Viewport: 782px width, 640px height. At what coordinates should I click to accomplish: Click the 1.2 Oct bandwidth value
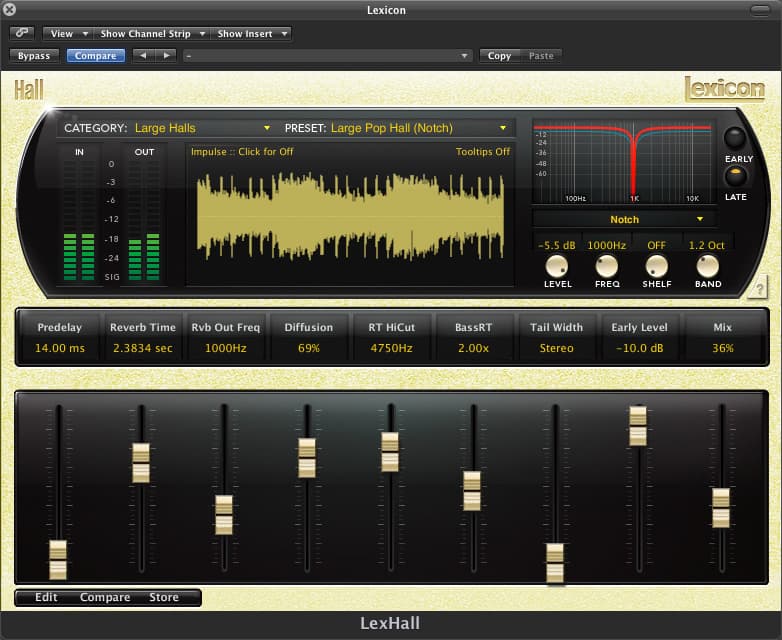(x=707, y=245)
